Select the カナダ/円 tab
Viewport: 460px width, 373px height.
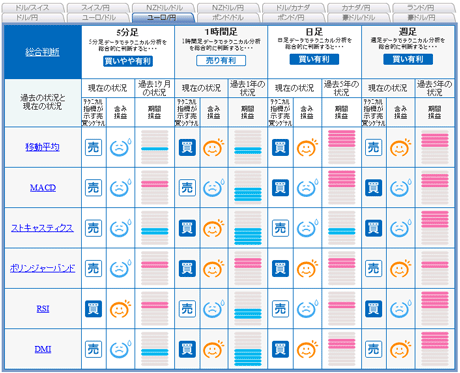[x=358, y=8]
